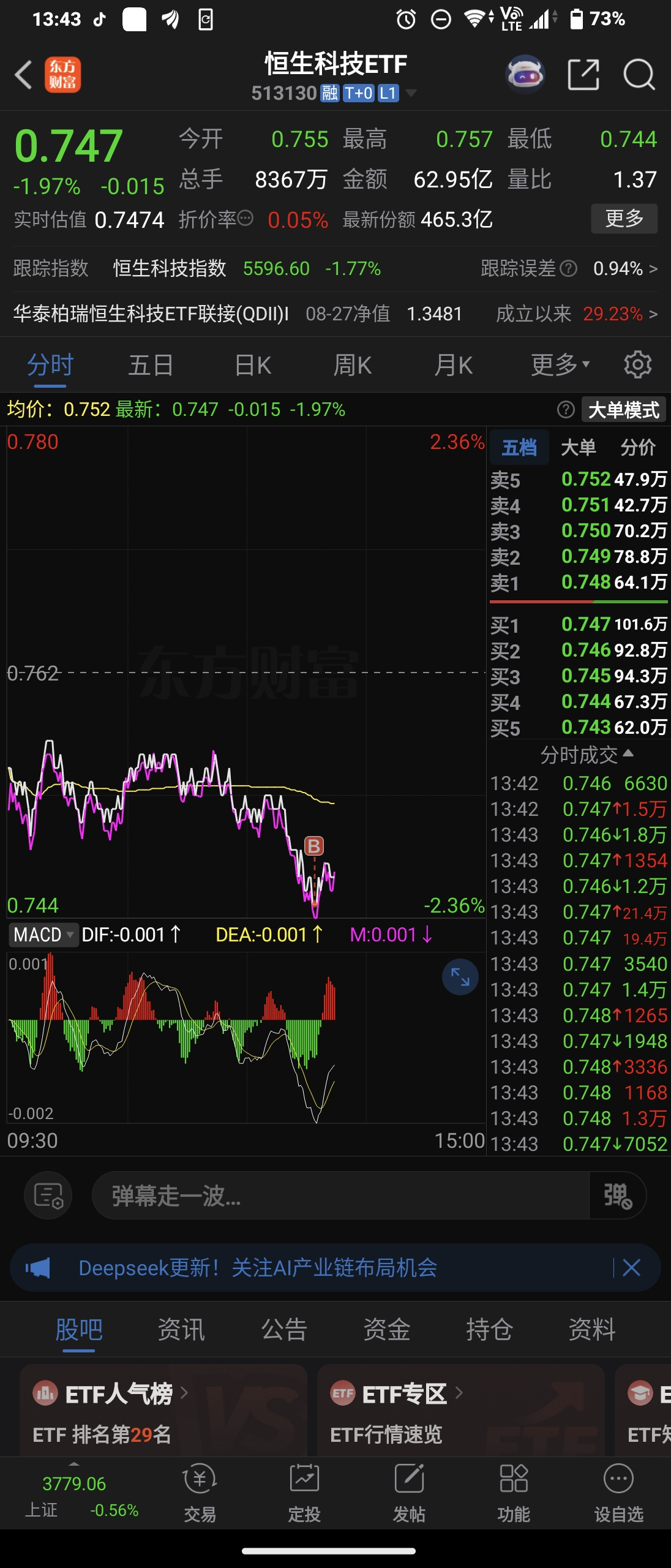Open the 功能 functions icon
This screenshot has width=671, height=1568.
(x=514, y=1492)
